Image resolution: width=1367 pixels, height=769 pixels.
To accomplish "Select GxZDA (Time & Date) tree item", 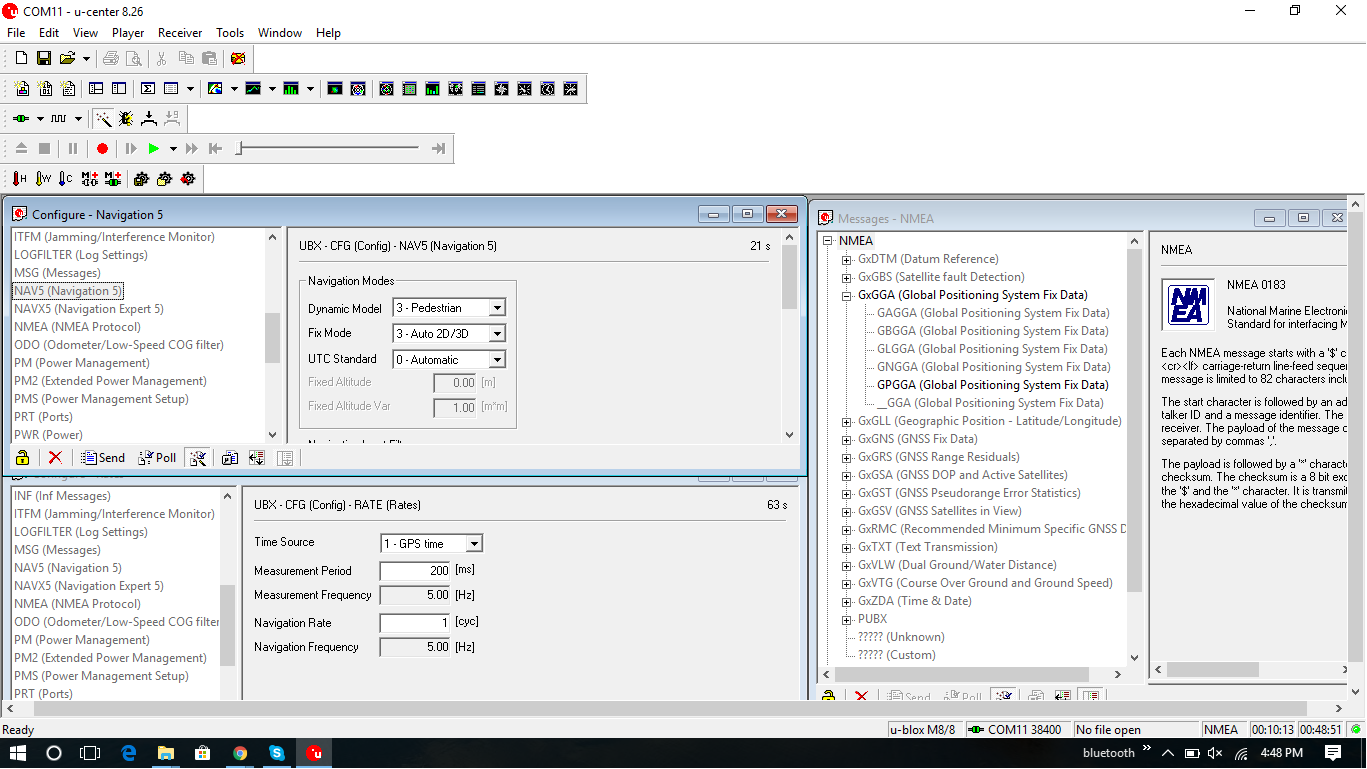I will [x=914, y=601].
